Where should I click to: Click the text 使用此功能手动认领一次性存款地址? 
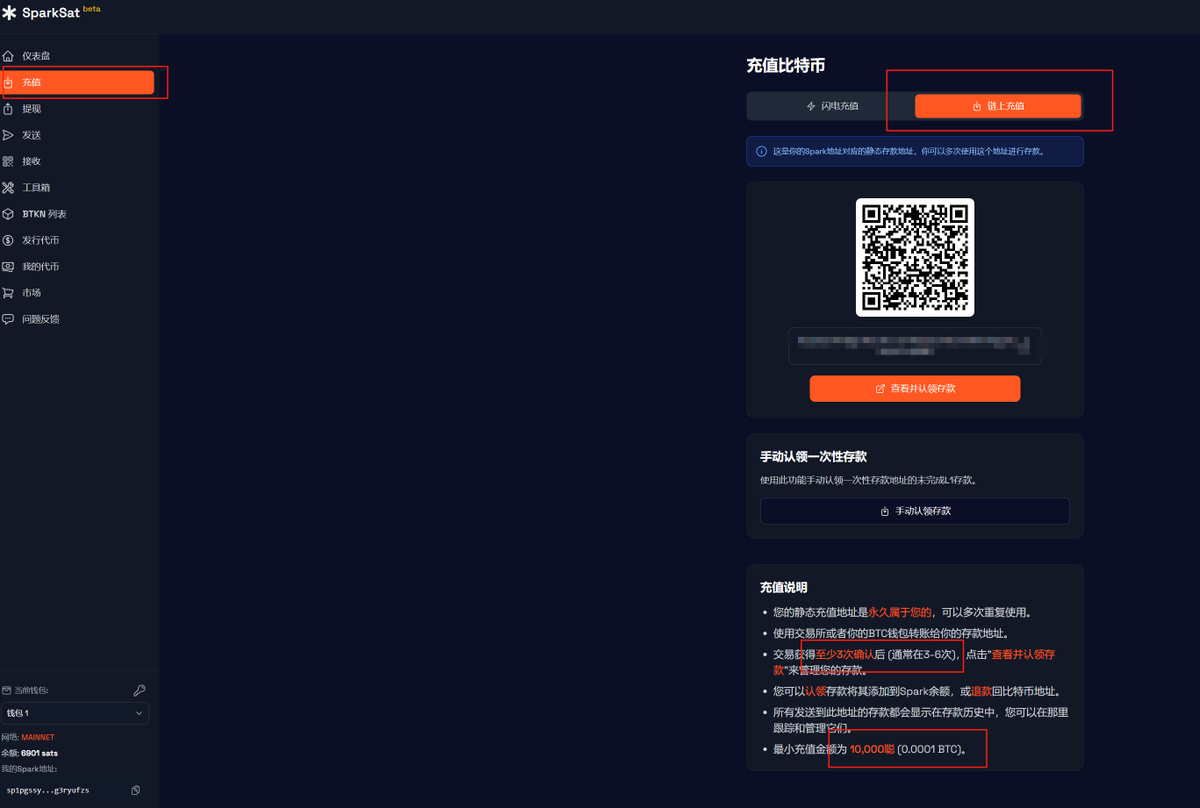868,480
